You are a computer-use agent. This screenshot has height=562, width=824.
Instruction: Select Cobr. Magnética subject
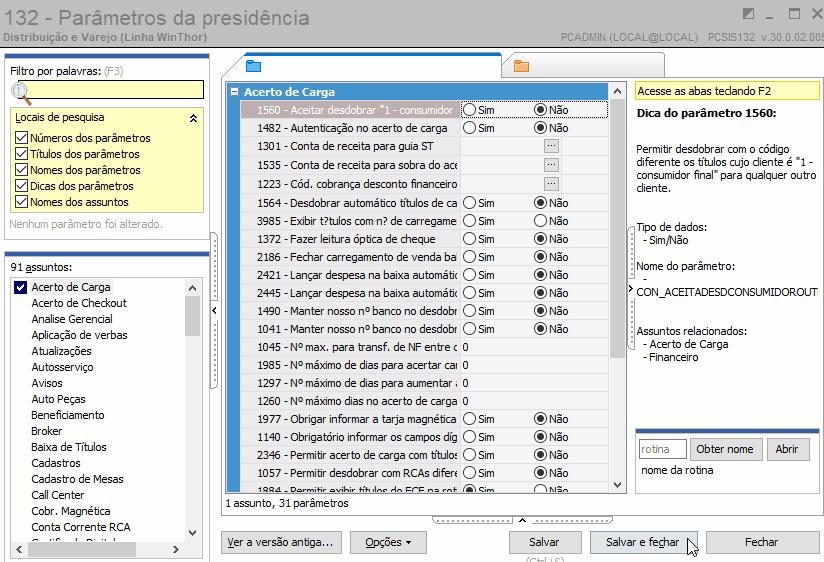71,511
